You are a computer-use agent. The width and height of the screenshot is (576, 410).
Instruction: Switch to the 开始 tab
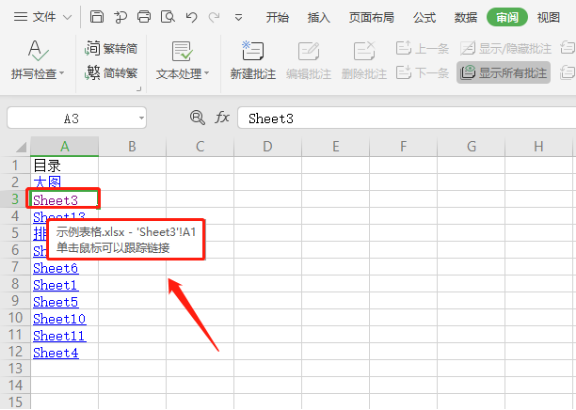pyautogui.click(x=277, y=17)
